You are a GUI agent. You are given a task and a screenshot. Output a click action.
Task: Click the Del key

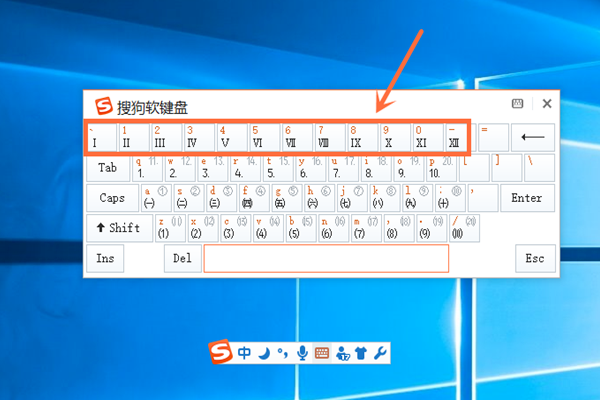183,258
